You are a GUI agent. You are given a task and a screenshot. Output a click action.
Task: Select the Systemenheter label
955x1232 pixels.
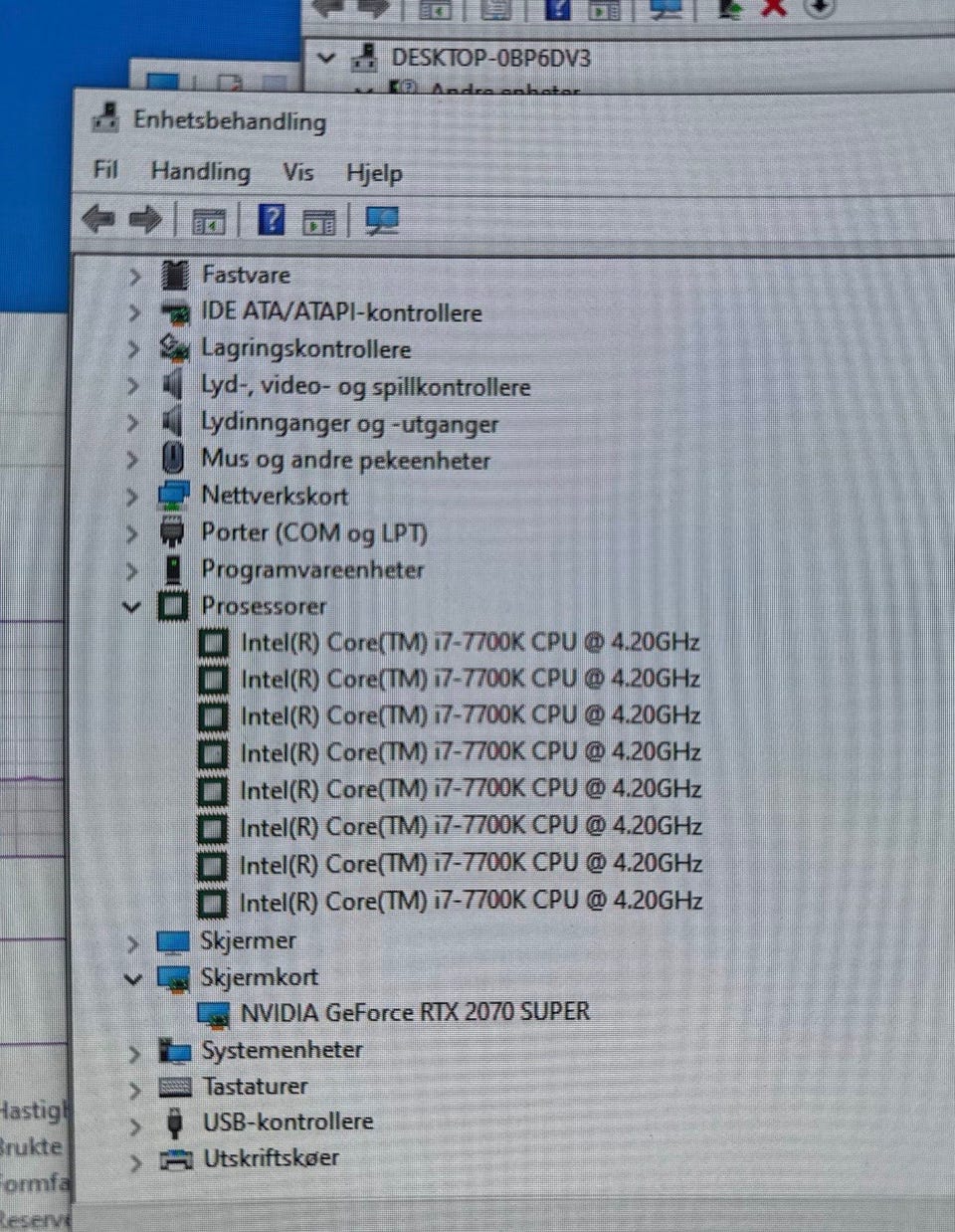(282, 1050)
